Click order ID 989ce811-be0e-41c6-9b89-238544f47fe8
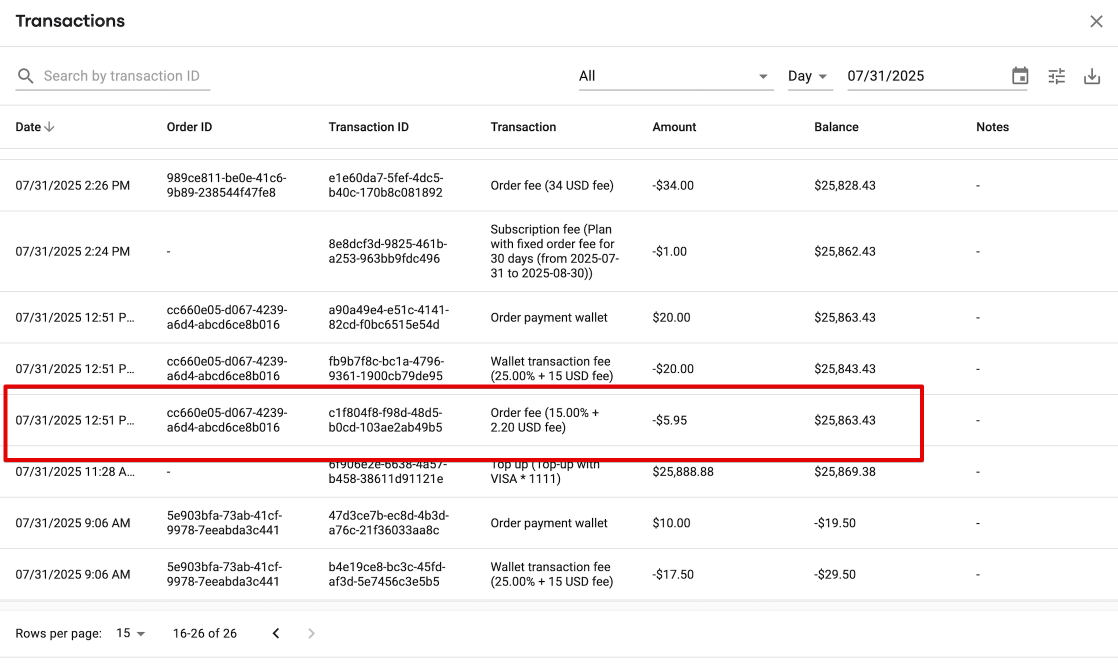This screenshot has width=1118, height=664. click(227, 185)
